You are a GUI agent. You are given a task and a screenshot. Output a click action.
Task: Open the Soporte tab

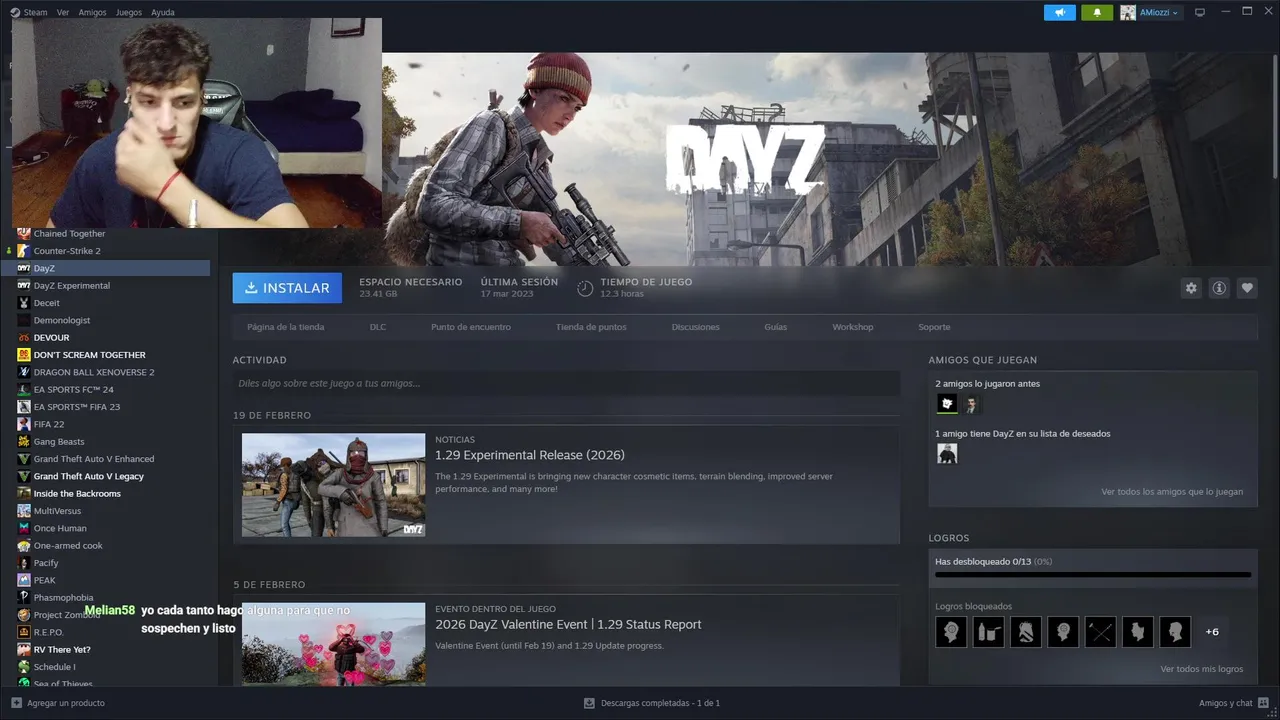tap(934, 327)
